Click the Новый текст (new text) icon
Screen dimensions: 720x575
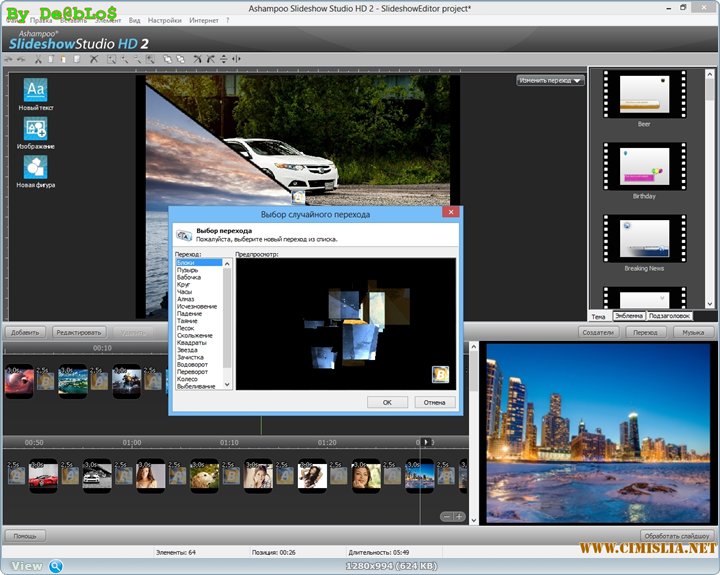(34, 89)
